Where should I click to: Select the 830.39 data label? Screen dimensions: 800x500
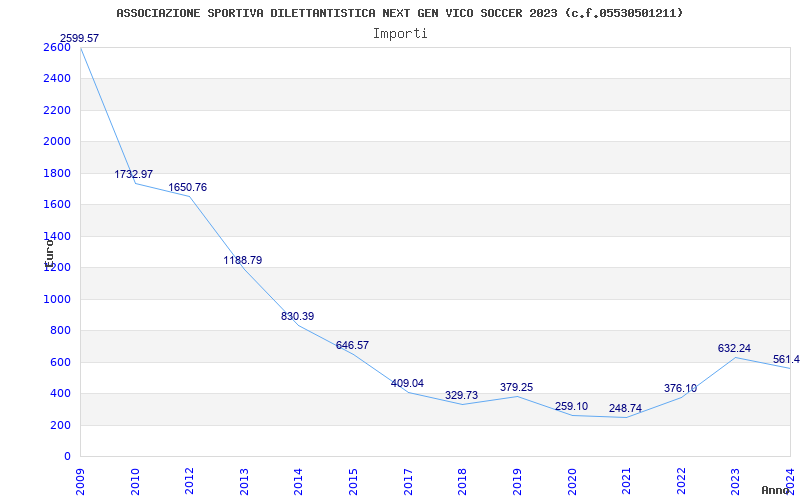point(297,316)
